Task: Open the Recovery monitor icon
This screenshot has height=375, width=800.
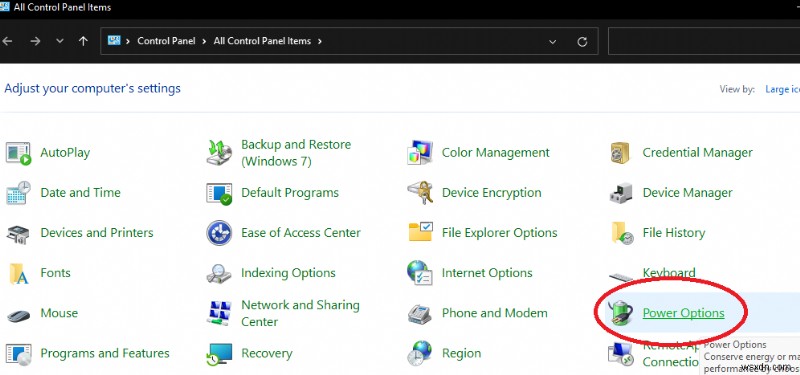Action: (219, 354)
